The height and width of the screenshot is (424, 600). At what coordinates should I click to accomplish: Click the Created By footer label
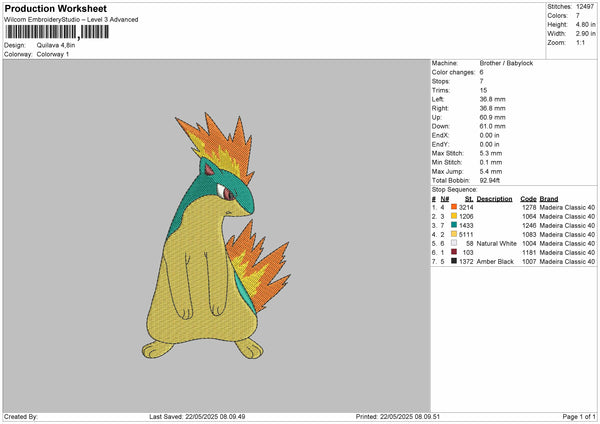pyautogui.click(x=21, y=417)
